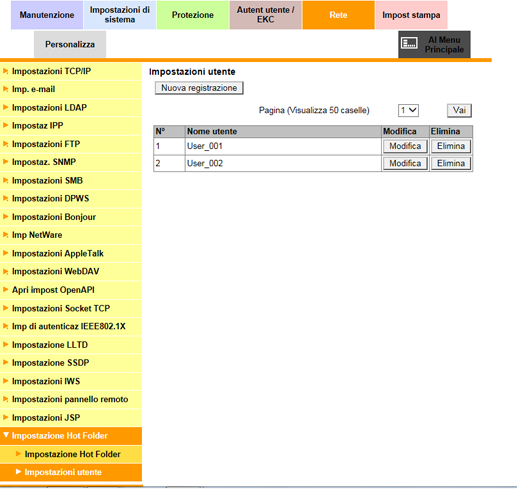The image size is (517, 489).
Task: Click arrow icon beside Imp. e-mail
Action: click(x=5, y=89)
